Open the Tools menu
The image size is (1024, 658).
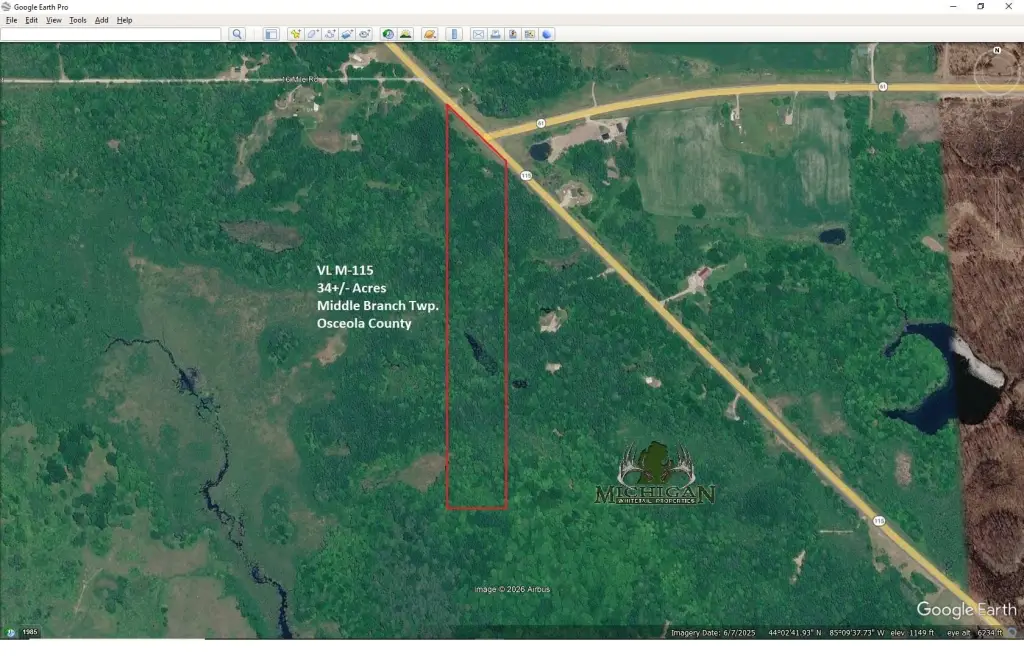(x=77, y=20)
